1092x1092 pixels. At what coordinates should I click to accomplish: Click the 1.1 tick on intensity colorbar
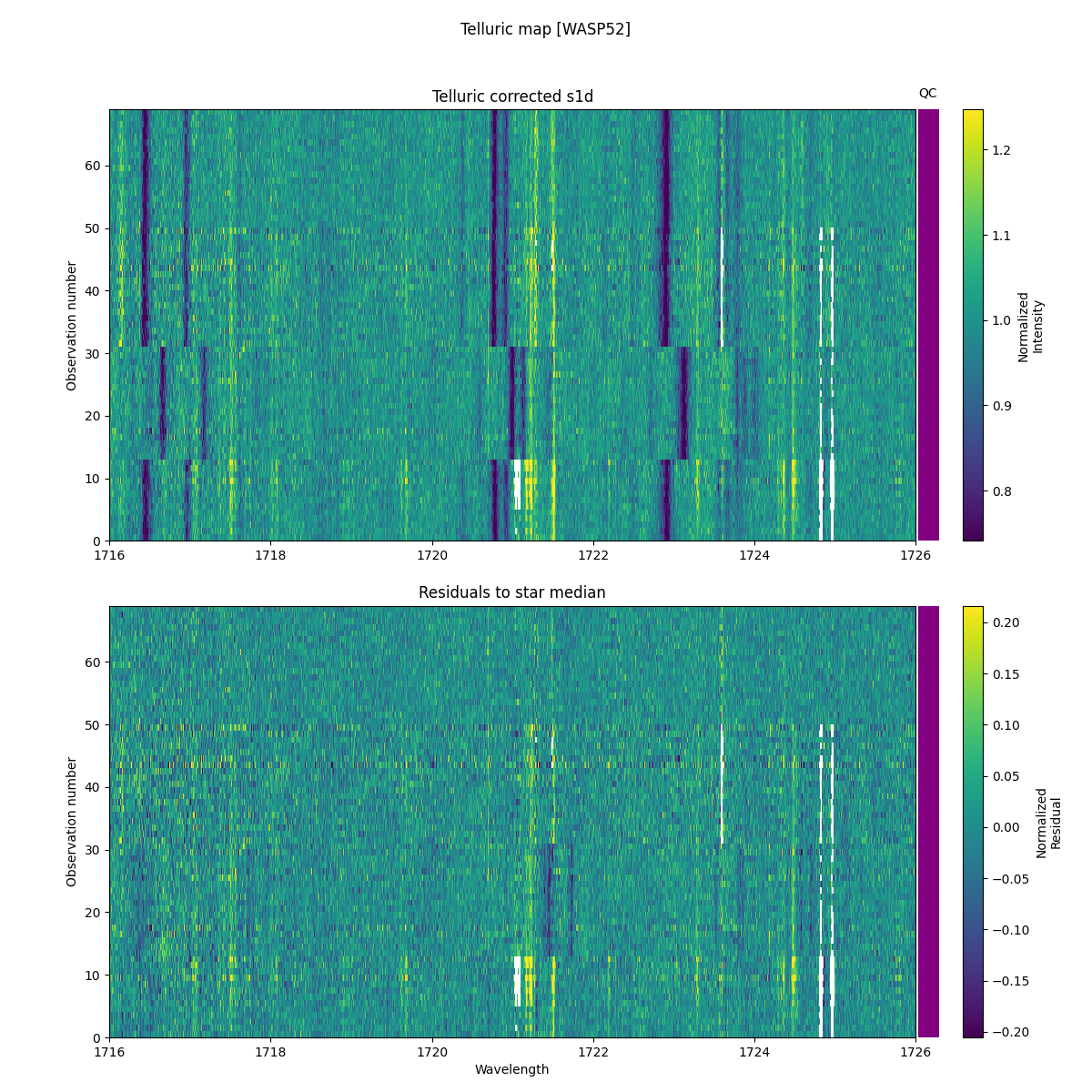[x=1000, y=236]
